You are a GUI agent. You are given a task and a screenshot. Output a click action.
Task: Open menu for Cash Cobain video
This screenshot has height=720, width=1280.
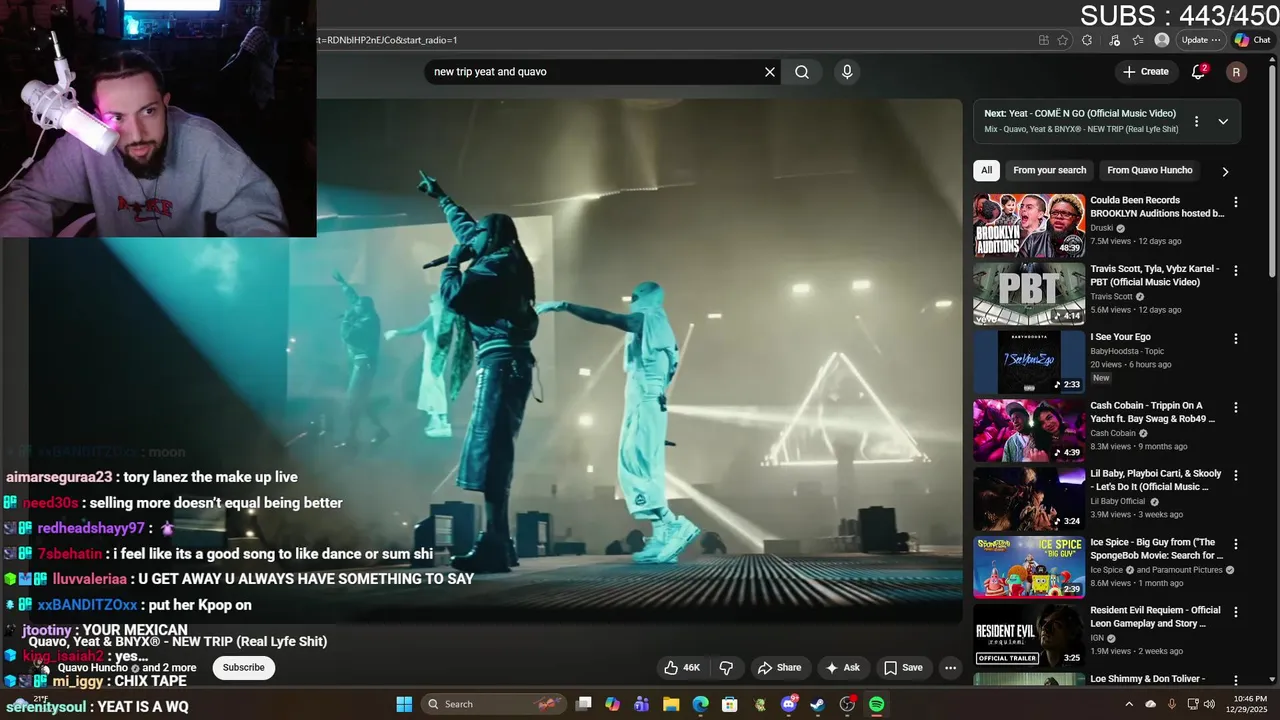tap(1236, 407)
